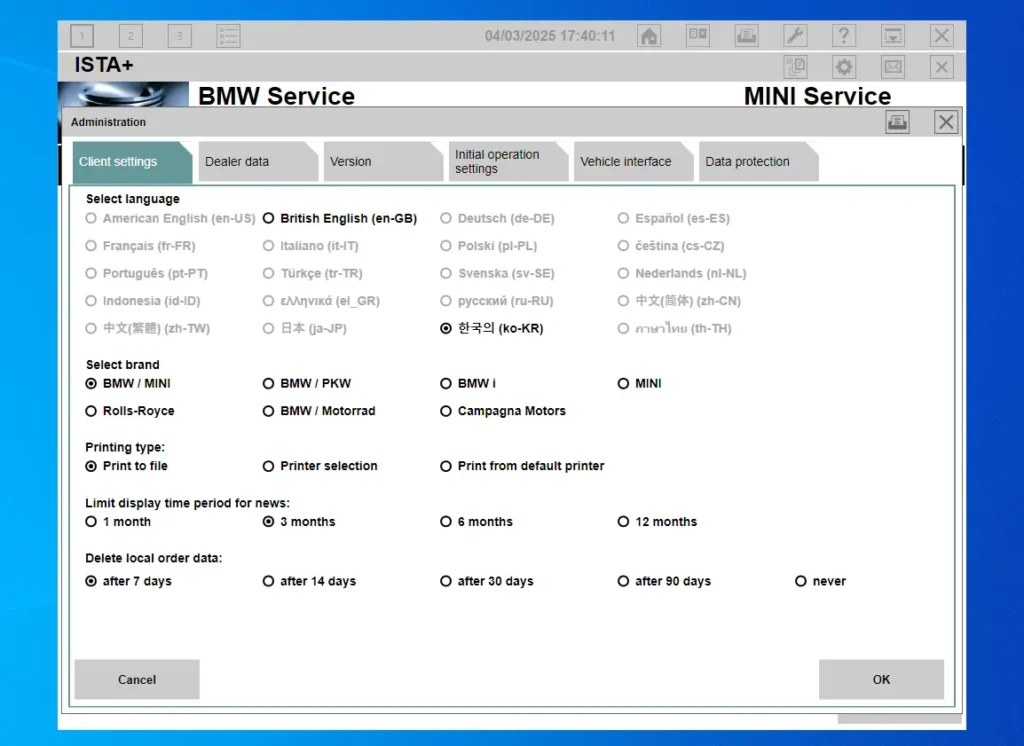The image size is (1024, 746).
Task: Open the home screen icon
Action: pyautogui.click(x=648, y=35)
